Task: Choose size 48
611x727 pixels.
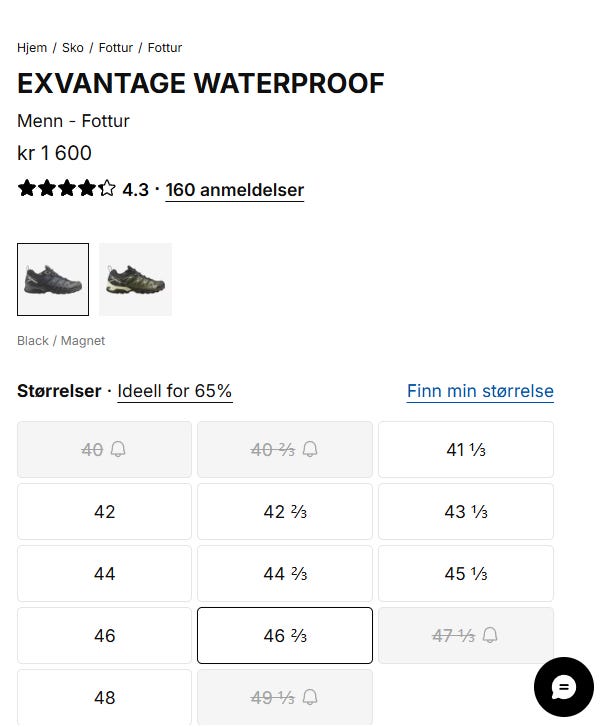Action: [x=104, y=698]
